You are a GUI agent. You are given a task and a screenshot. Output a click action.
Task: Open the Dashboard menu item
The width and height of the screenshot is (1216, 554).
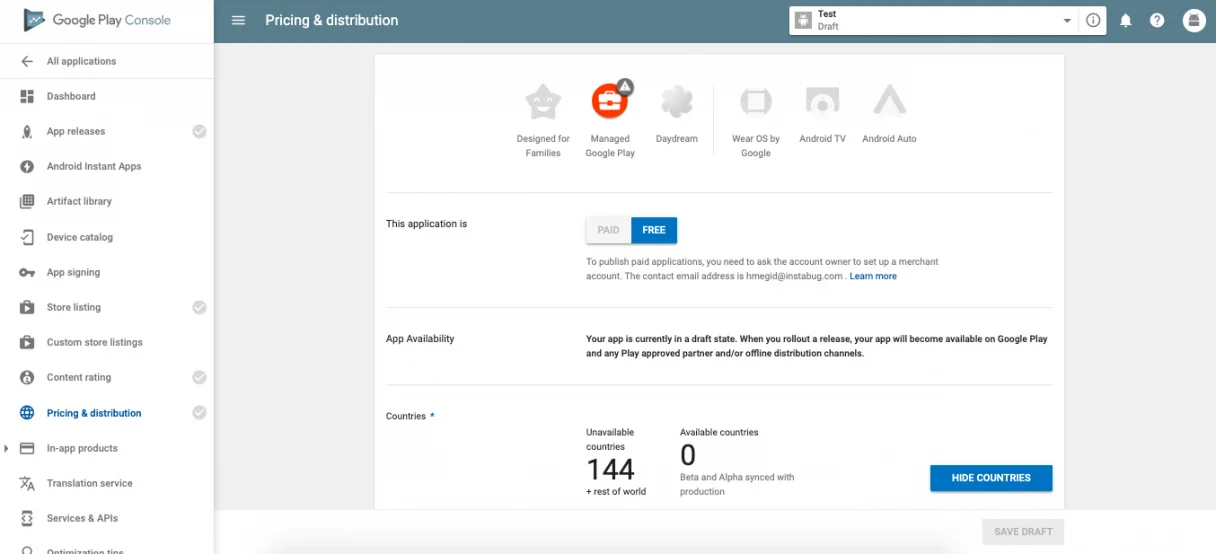(x=71, y=96)
